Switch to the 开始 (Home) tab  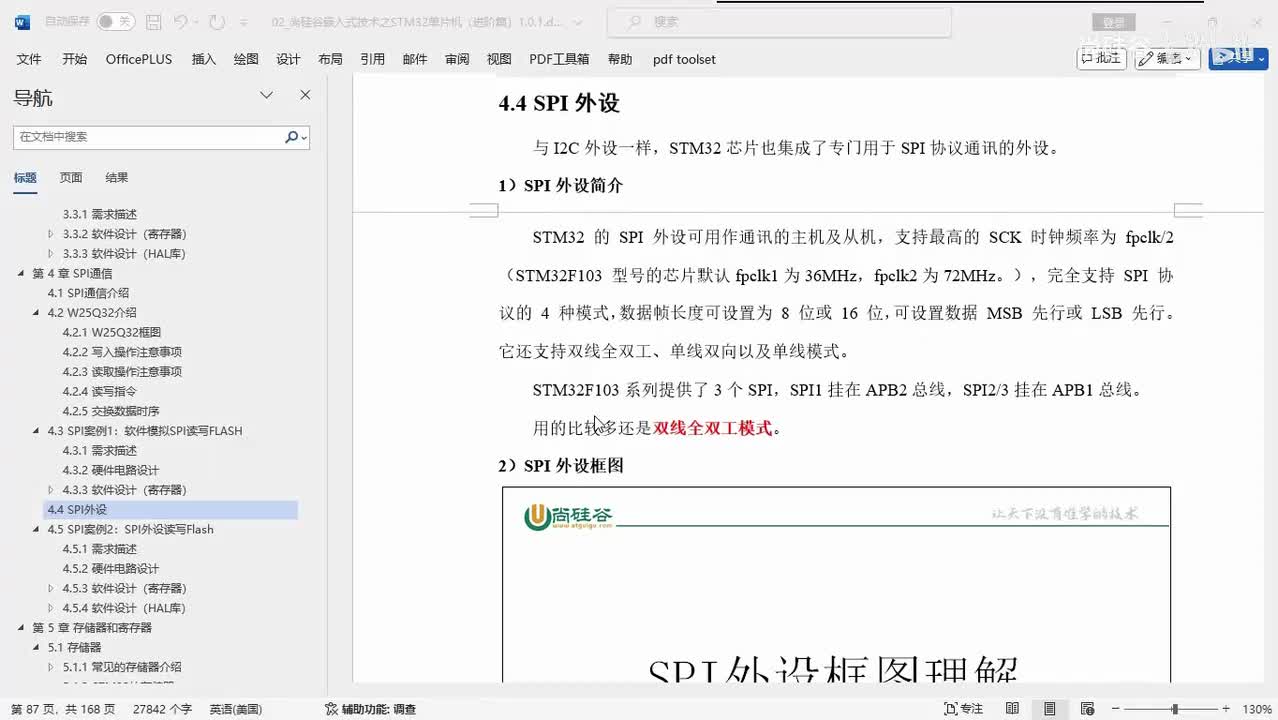tap(74, 59)
